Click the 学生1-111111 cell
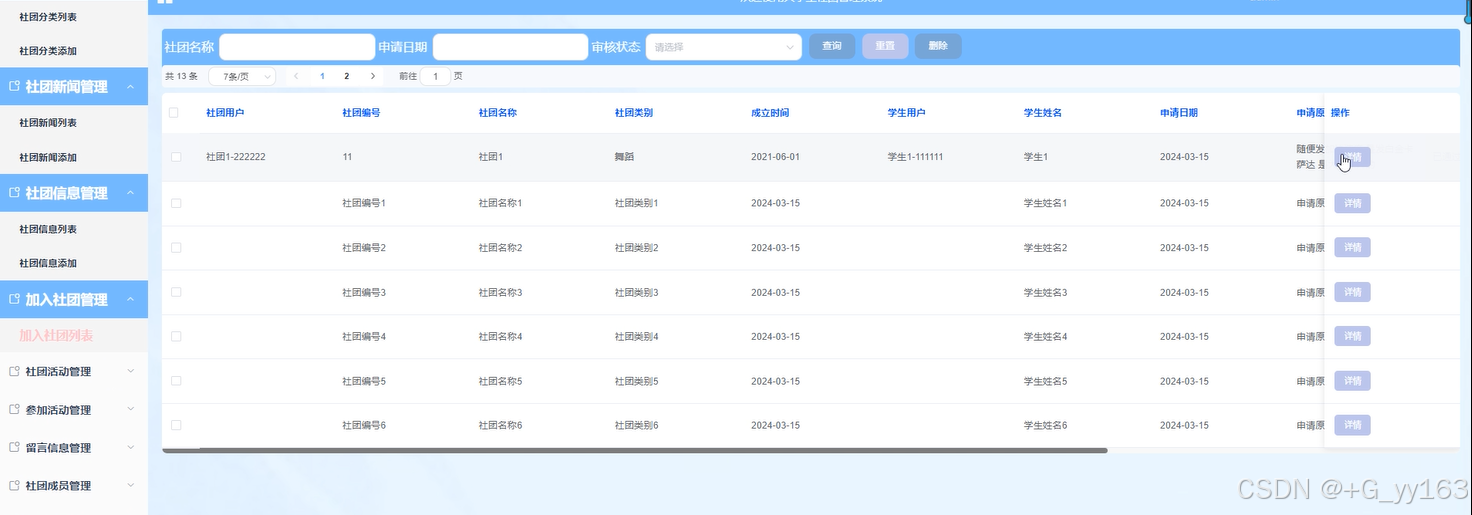The width and height of the screenshot is (1472, 515). [x=916, y=157]
